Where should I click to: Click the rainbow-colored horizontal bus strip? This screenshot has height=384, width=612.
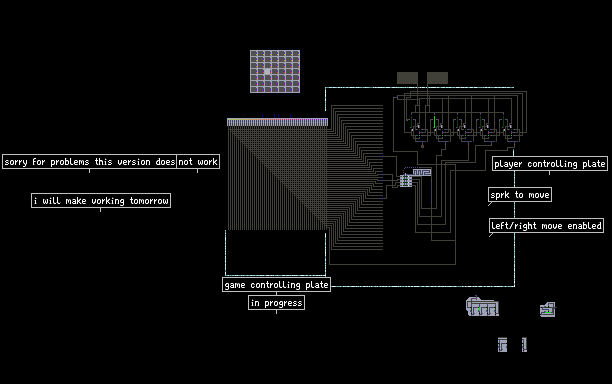[278, 121]
